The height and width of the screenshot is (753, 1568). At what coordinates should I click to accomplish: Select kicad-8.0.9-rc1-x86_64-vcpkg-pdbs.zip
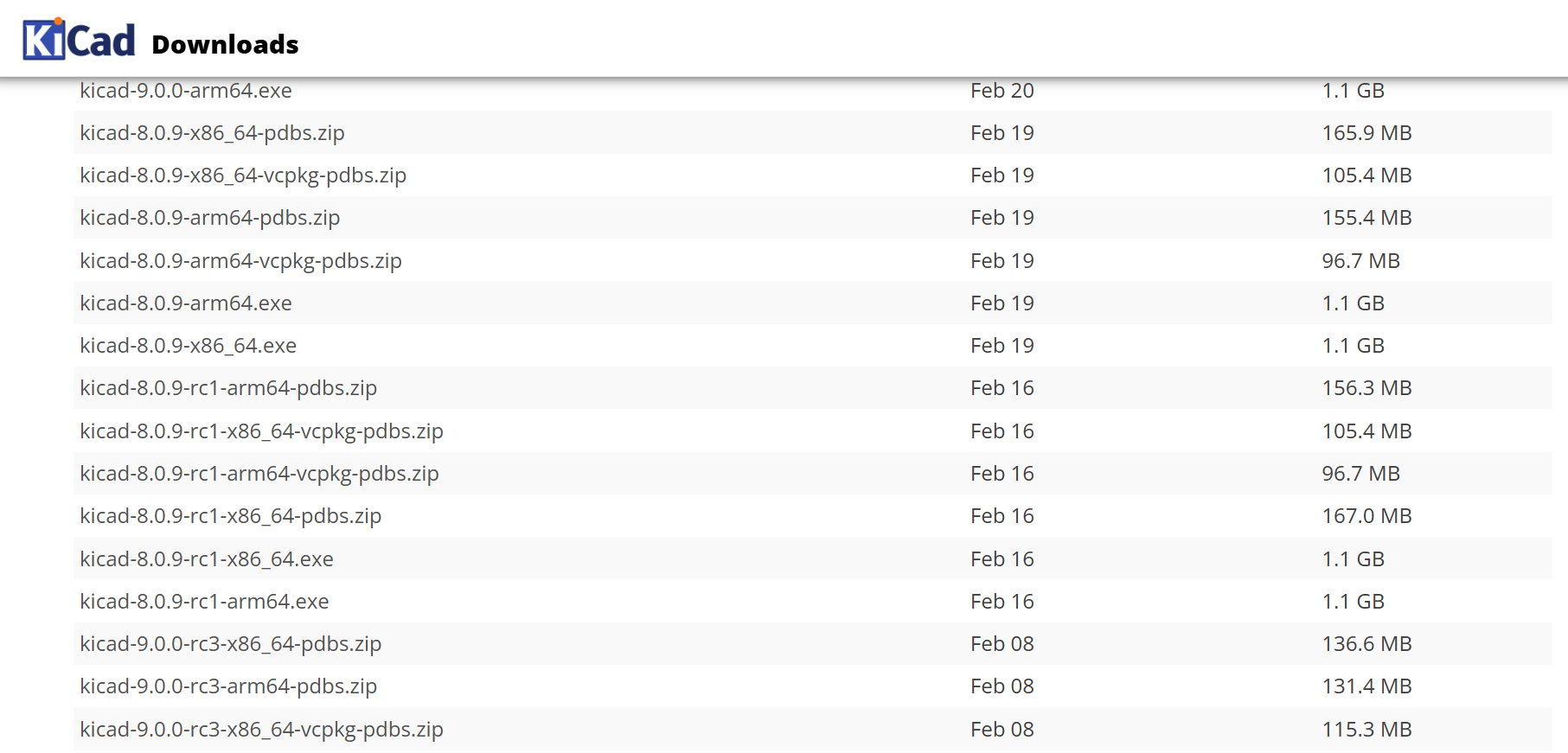click(x=261, y=431)
